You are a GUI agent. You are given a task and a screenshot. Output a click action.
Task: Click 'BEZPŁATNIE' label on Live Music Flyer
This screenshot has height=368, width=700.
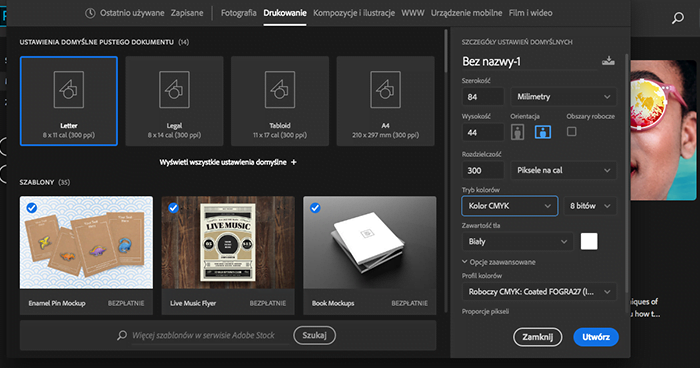[268, 303]
